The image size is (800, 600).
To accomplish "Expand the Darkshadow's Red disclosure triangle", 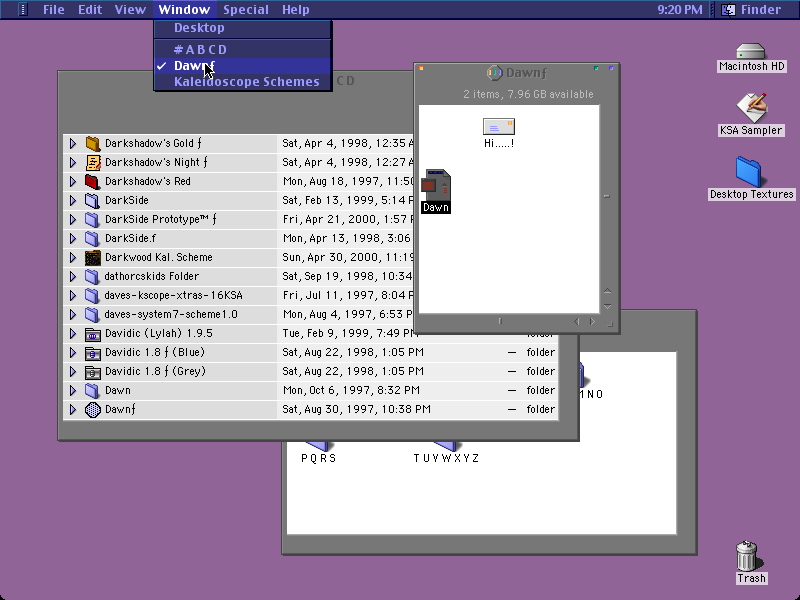I will [x=73, y=181].
